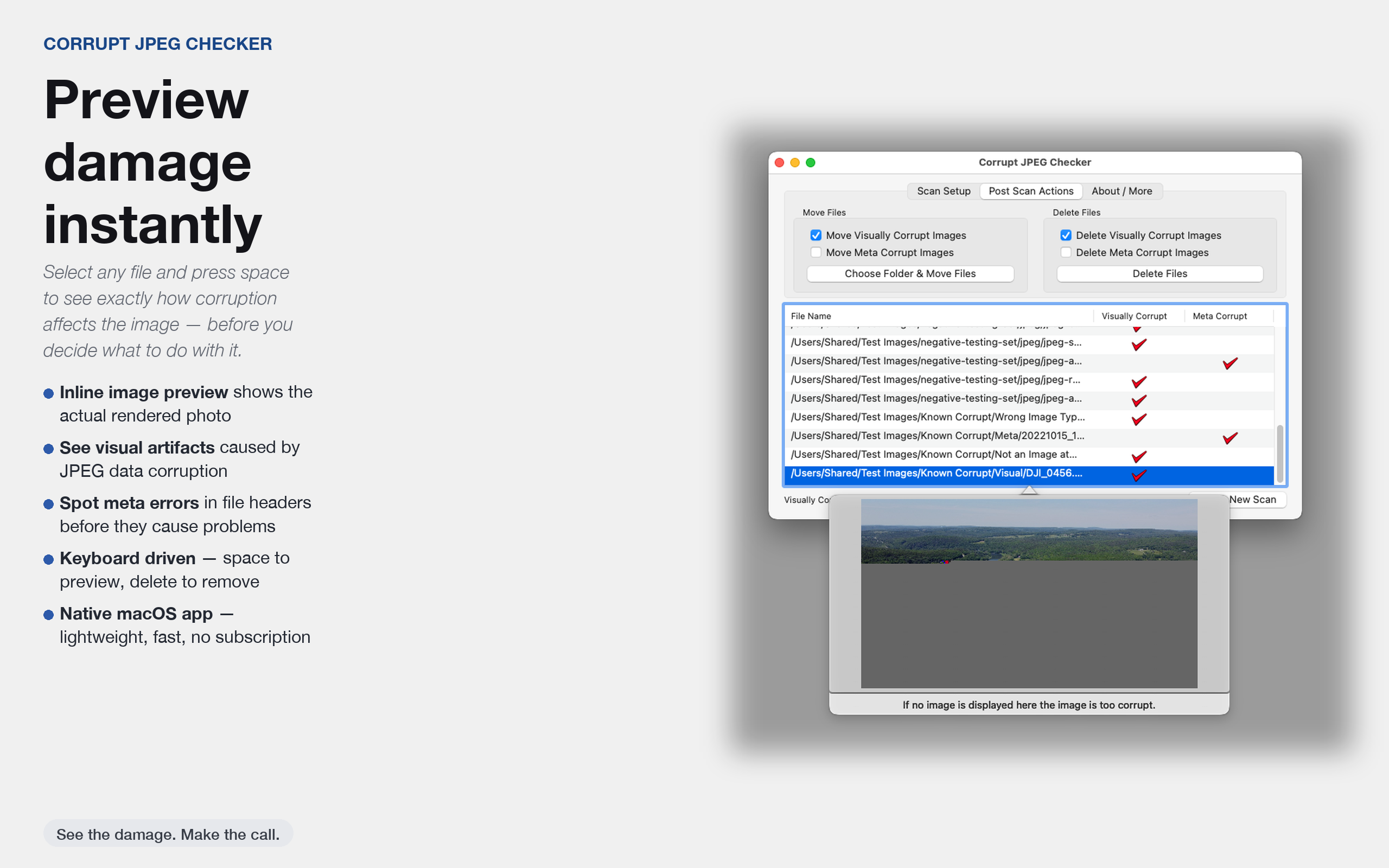
Task: Click the red checkmark in the selected DJI_0456 row
Action: (1139, 475)
